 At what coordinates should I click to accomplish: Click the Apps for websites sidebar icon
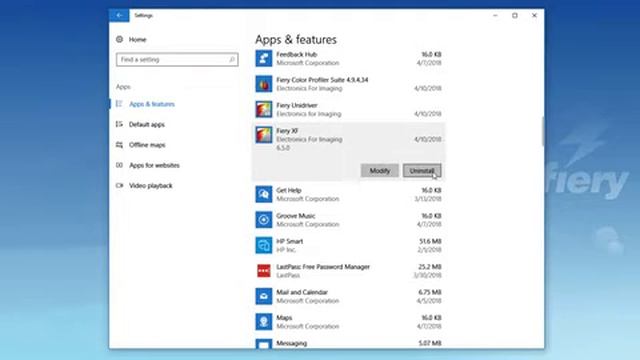click(x=119, y=165)
